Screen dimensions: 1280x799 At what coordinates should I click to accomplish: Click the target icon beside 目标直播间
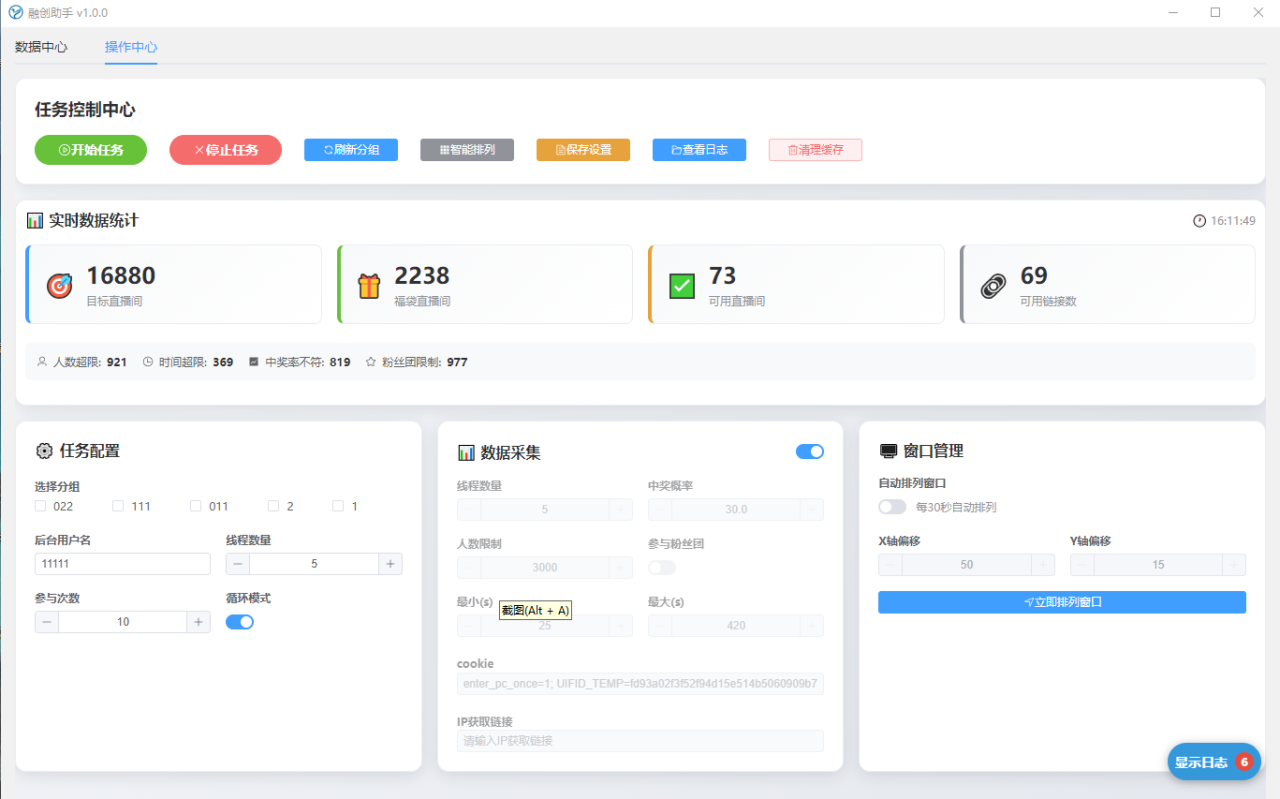60,286
